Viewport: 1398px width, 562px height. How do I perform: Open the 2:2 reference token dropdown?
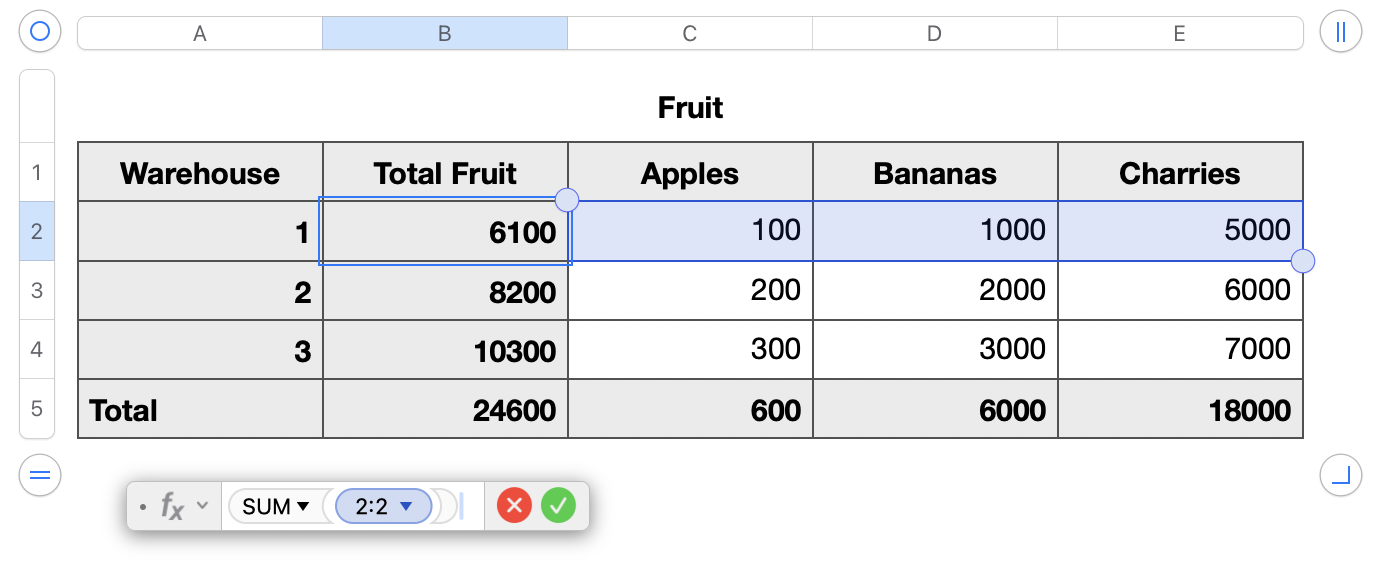coord(406,507)
